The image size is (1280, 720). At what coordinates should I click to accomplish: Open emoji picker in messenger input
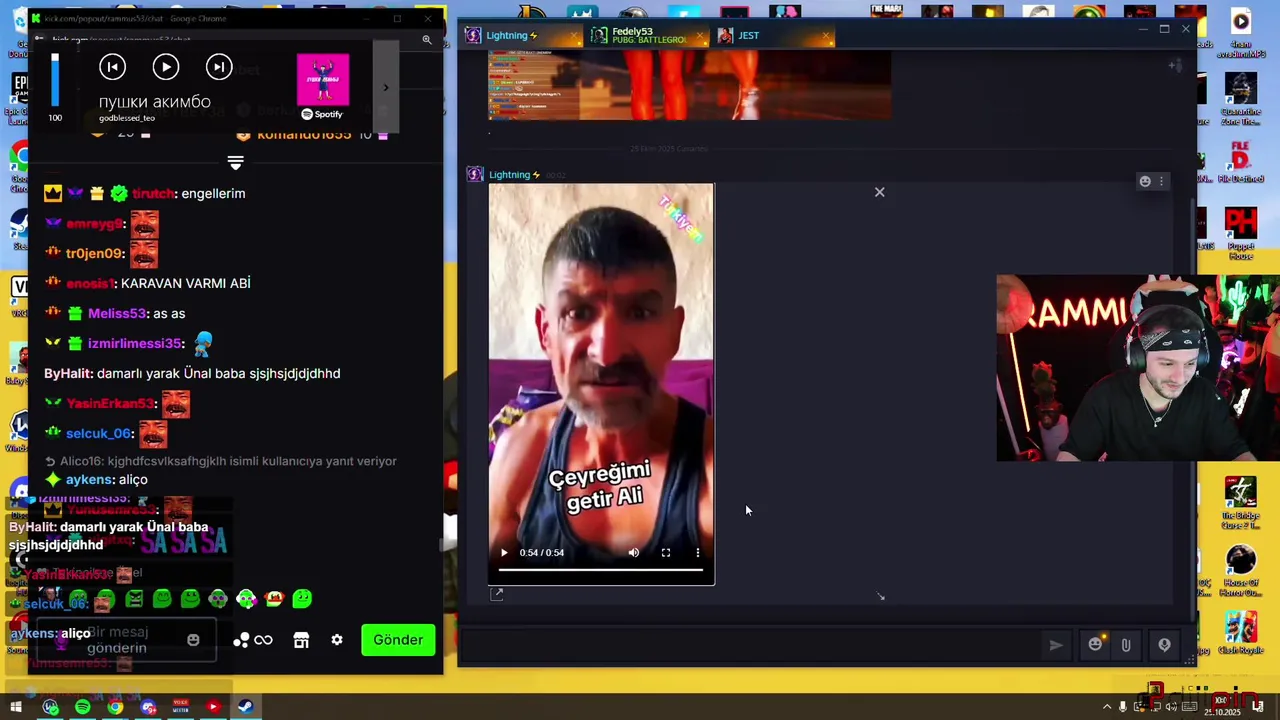(x=1095, y=645)
